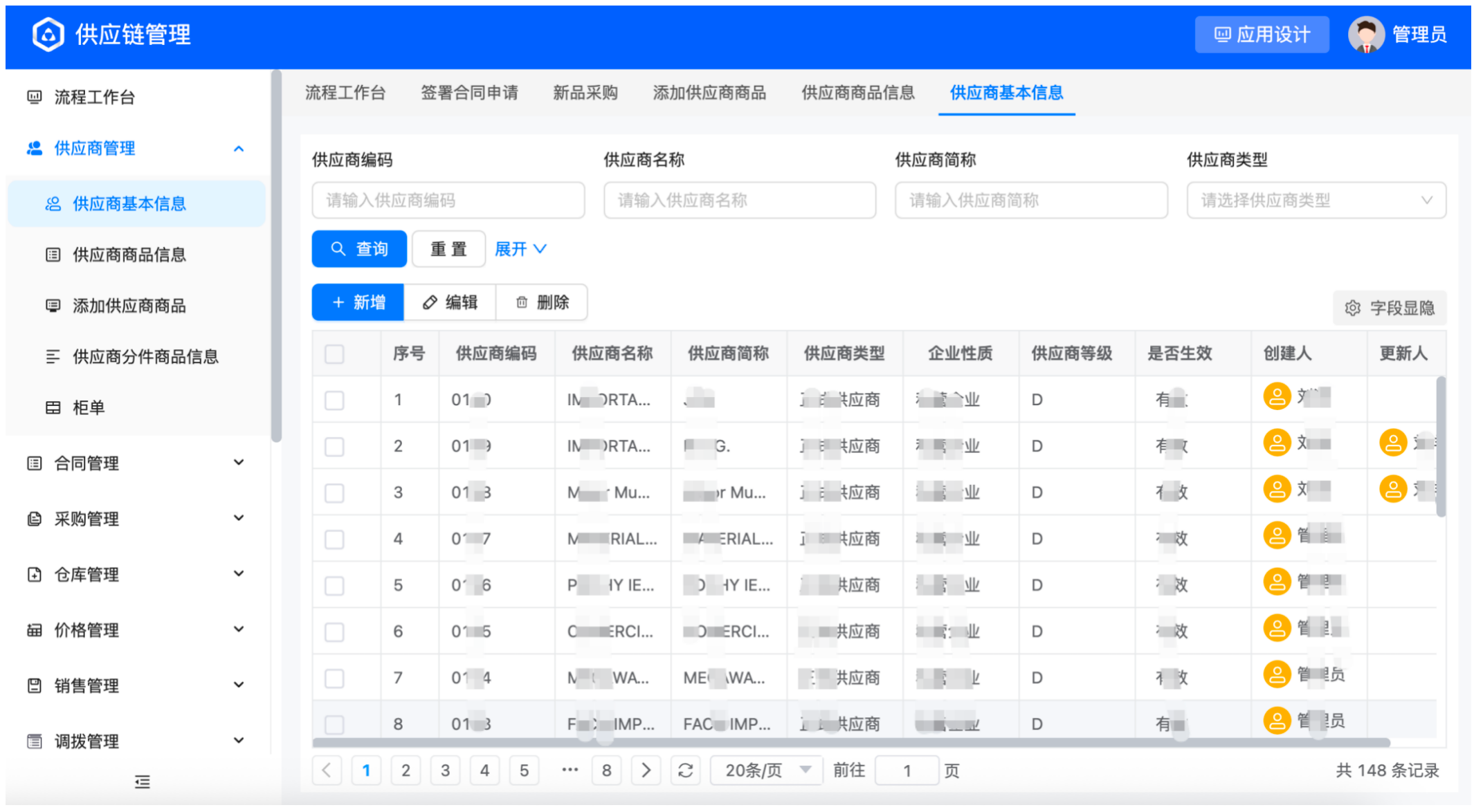Click the 调拨管理 sidebar icon
The height and width of the screenshot is (812, 1474).
(x=35, y=741)
